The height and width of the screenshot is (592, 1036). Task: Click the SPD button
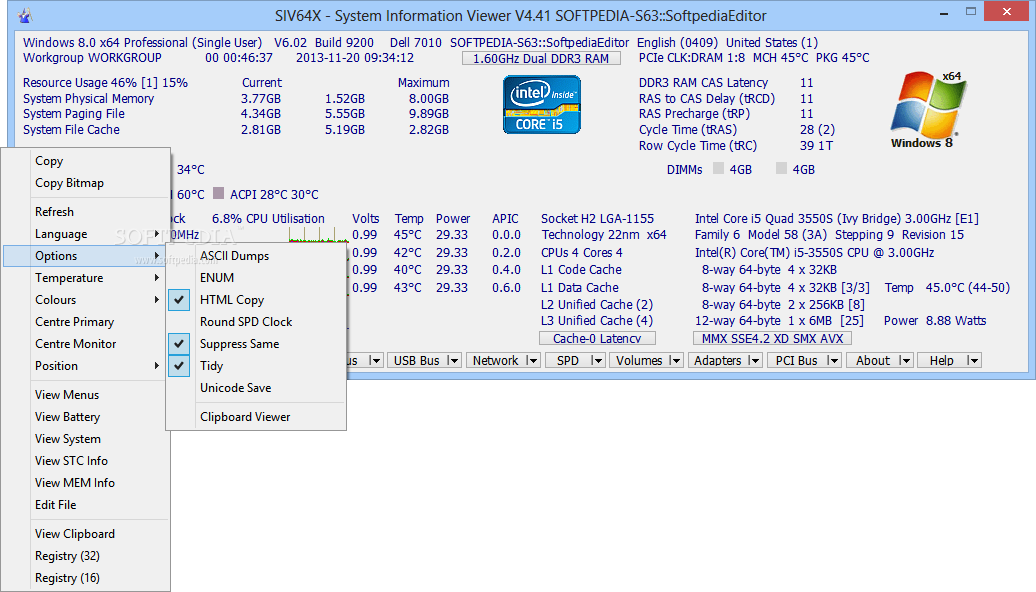pos(568,361)
